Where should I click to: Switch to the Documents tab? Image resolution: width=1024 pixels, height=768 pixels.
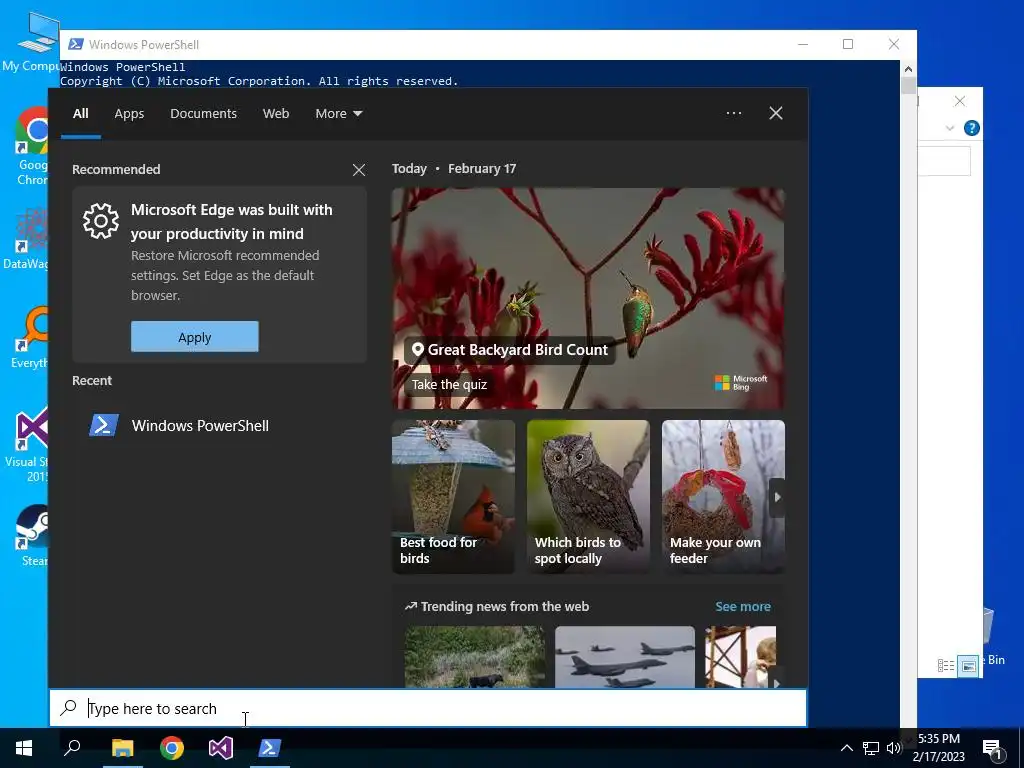pos(203,114)
